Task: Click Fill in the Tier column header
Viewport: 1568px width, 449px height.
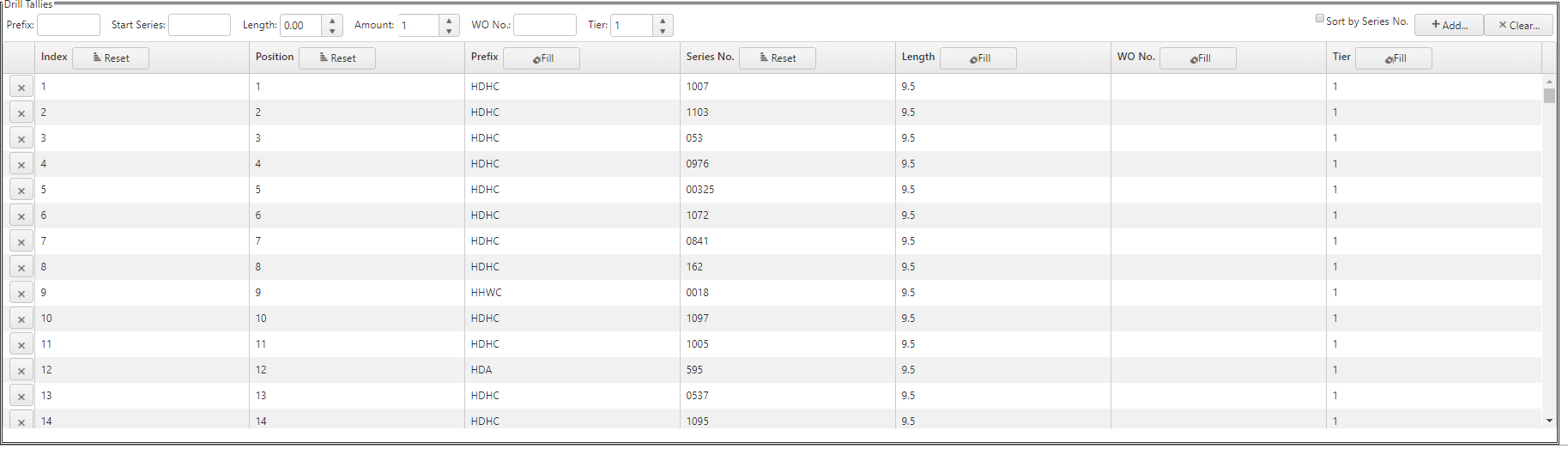Action: (x=1394, y=58)
